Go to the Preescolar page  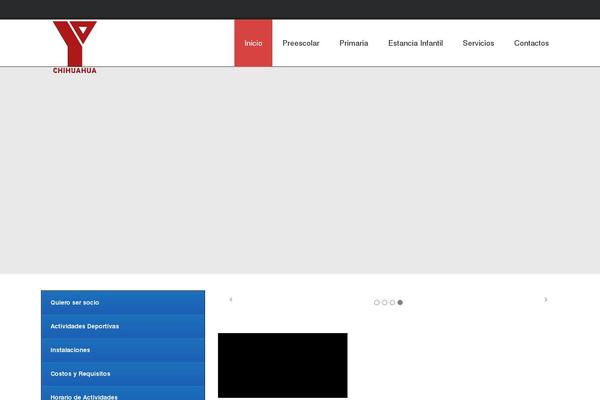pos(301,43)
